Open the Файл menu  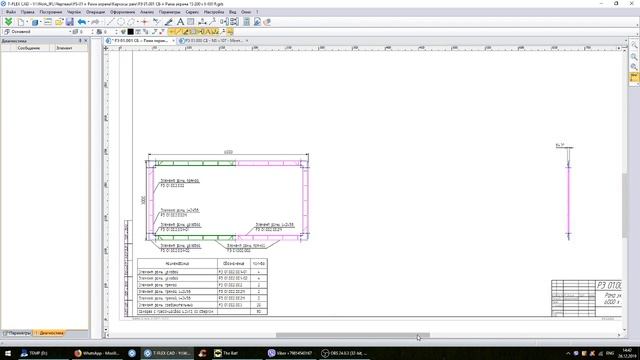[11, 12]
